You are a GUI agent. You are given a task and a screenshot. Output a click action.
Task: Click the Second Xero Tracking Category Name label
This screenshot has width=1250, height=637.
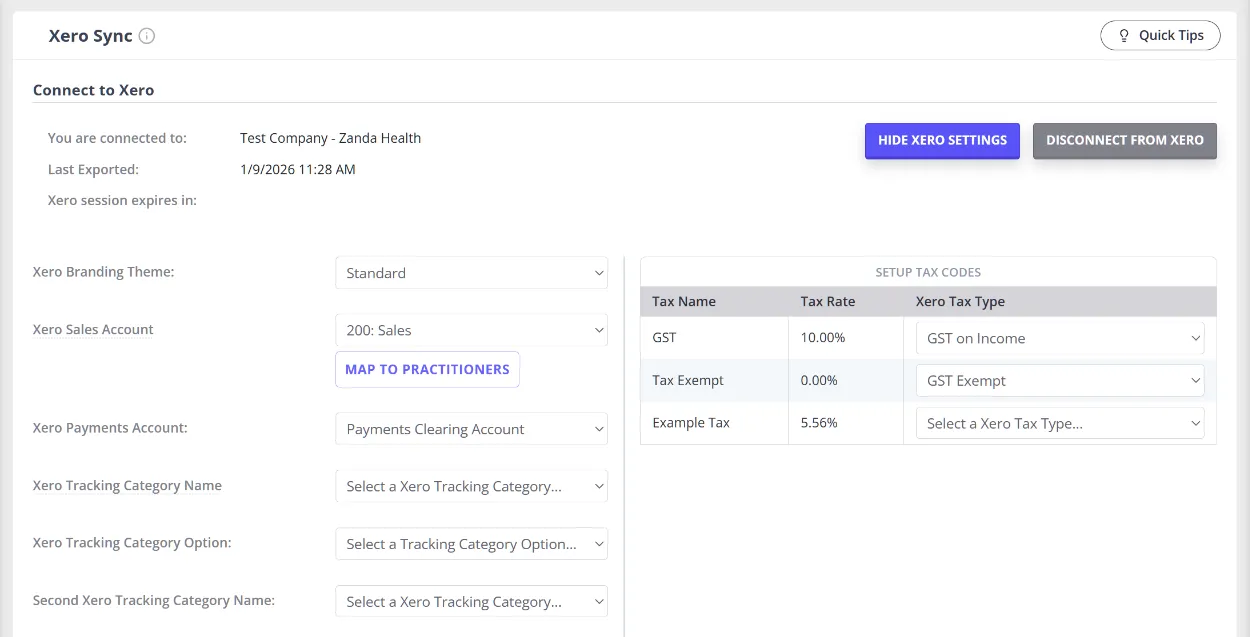pos(154,601)
